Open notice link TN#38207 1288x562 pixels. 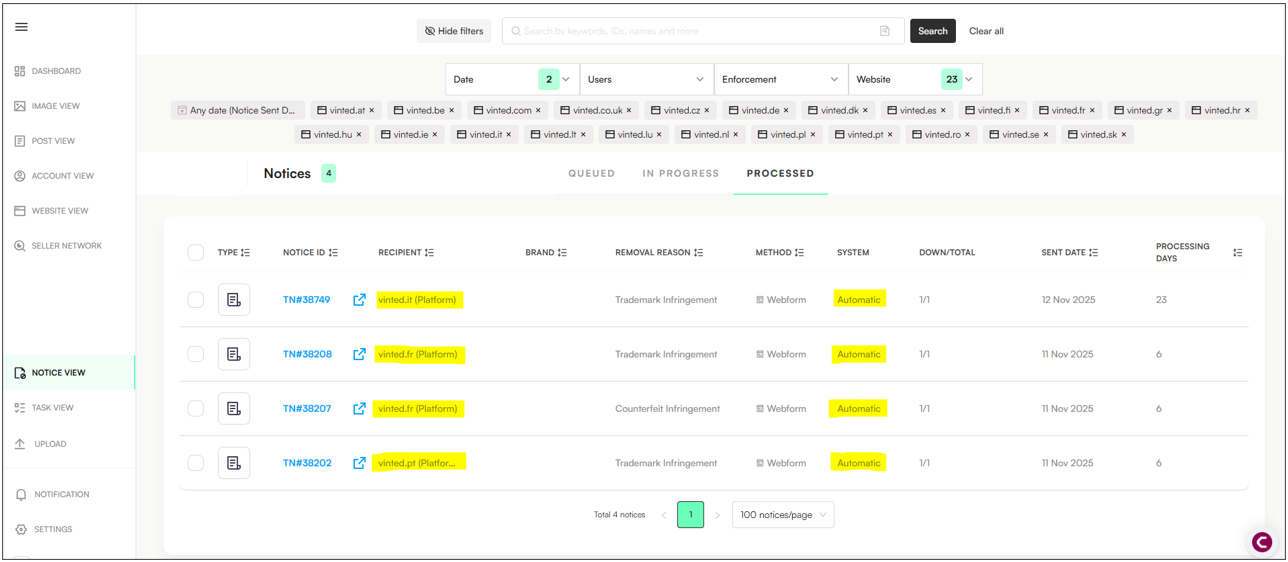coord(307,408)
